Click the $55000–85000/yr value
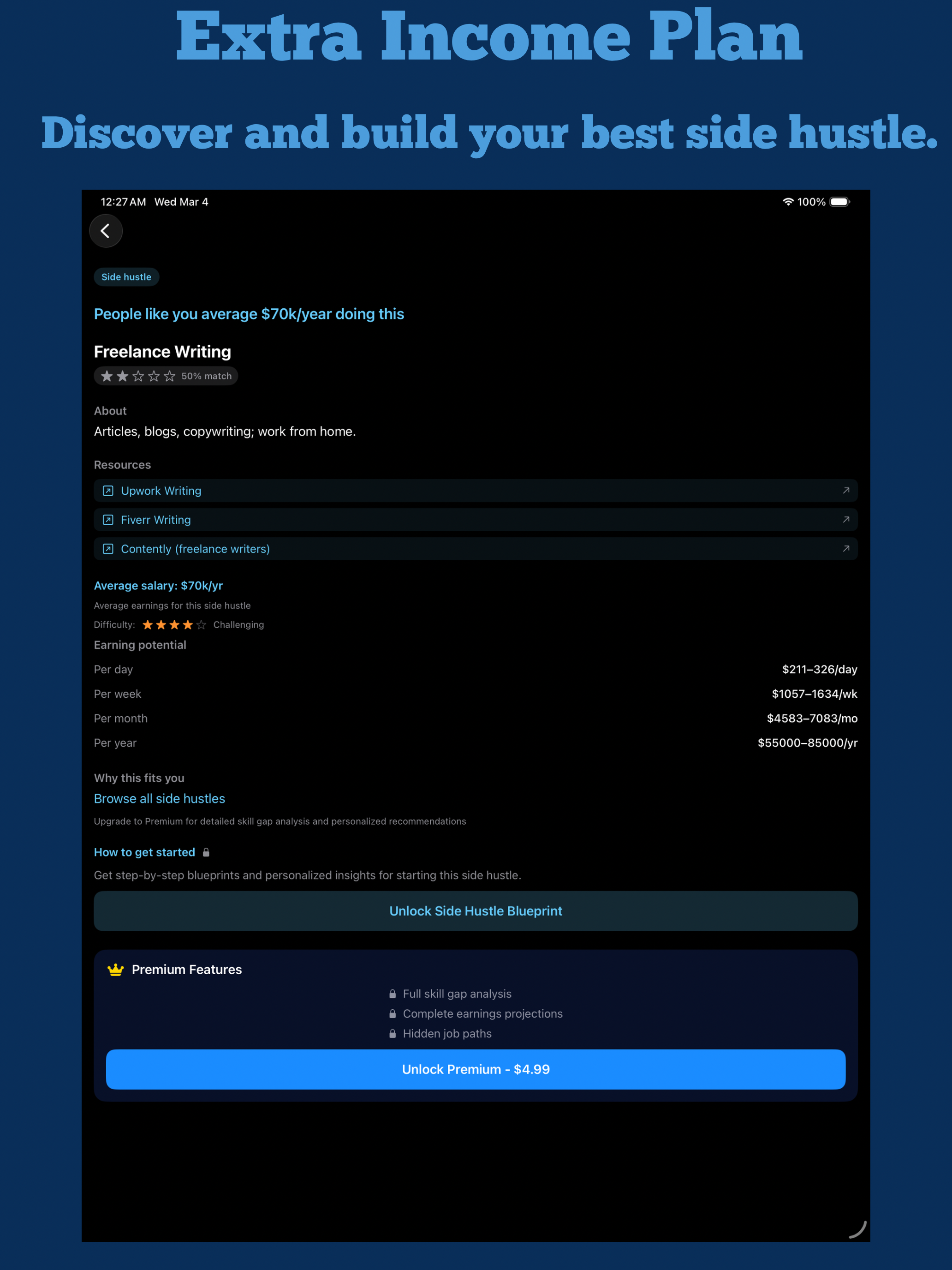952x1270 pixels. tap(807, 743)
